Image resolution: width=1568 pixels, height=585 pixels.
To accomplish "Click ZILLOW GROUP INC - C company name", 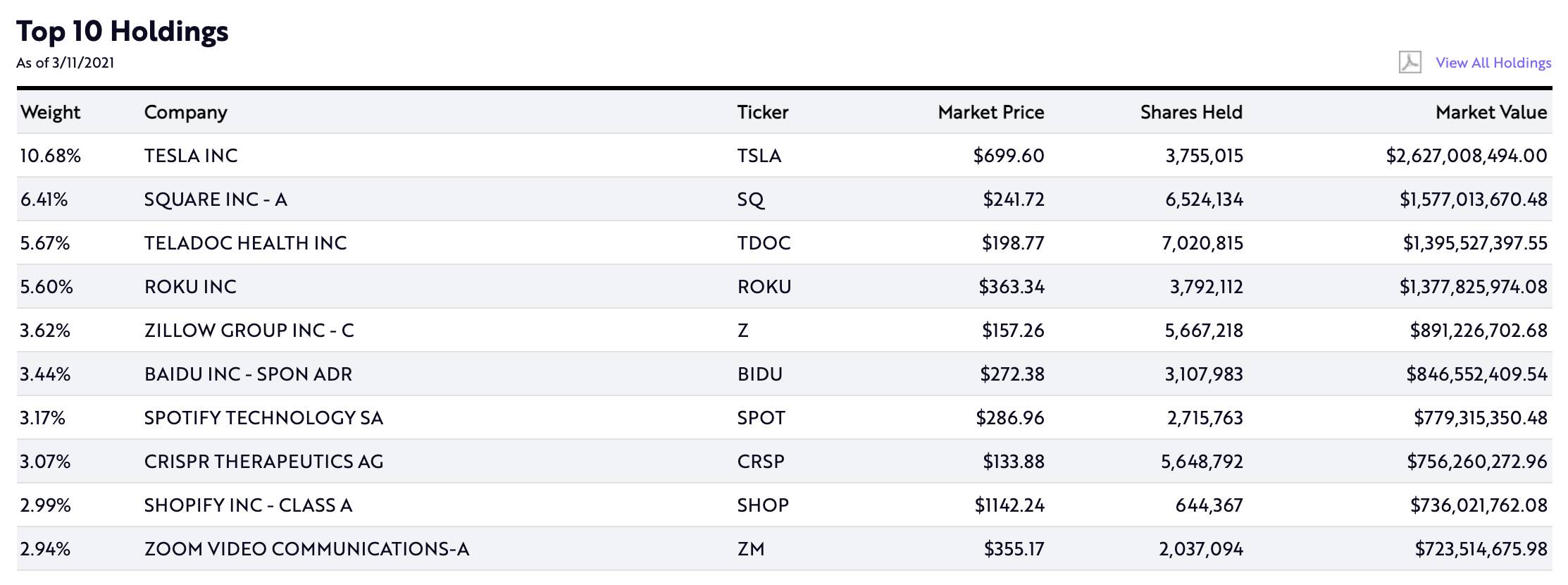I will point(249,331).
